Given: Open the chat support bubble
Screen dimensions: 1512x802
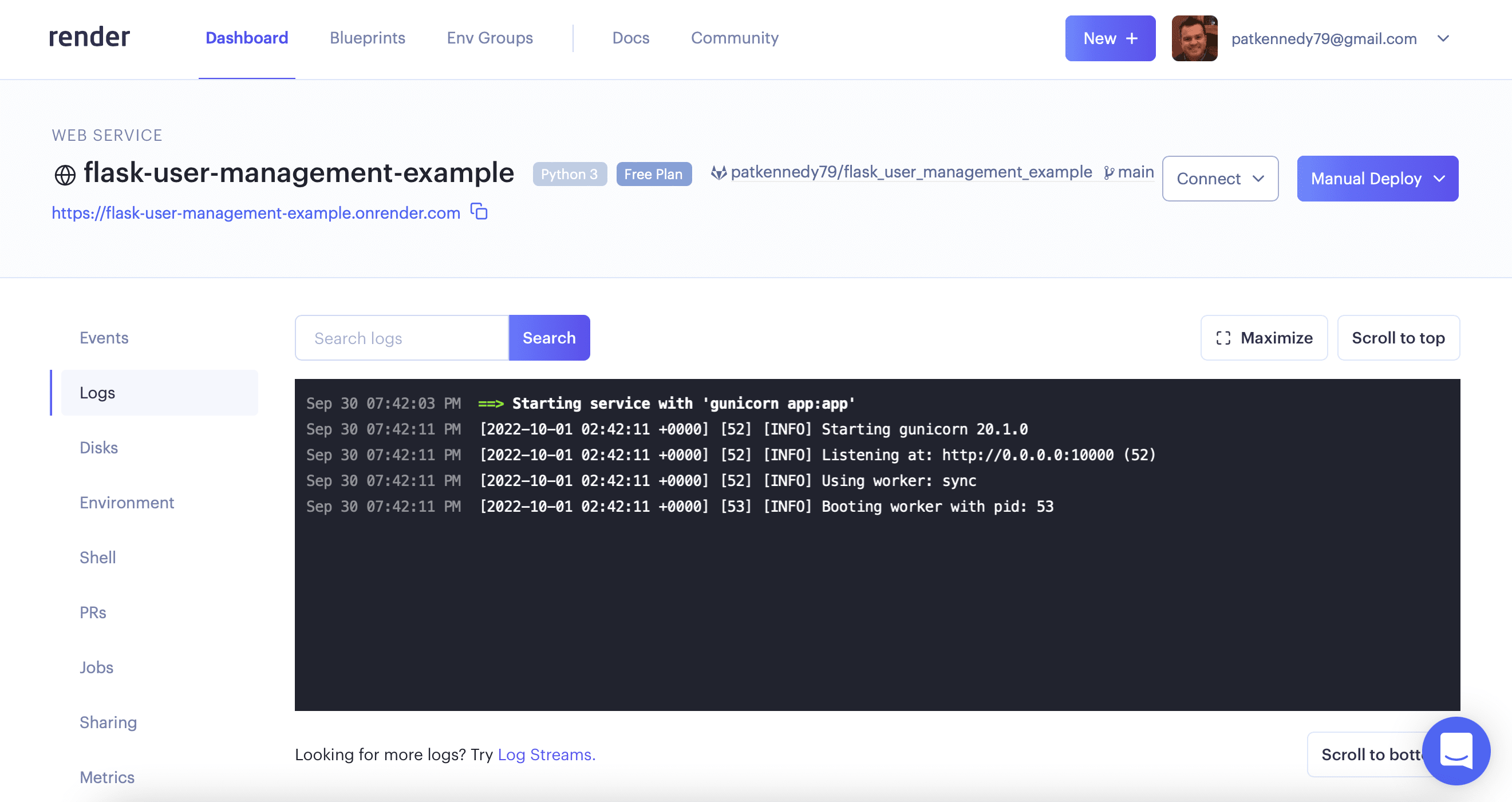Looking at the screenshot, I should (1456, 752).
